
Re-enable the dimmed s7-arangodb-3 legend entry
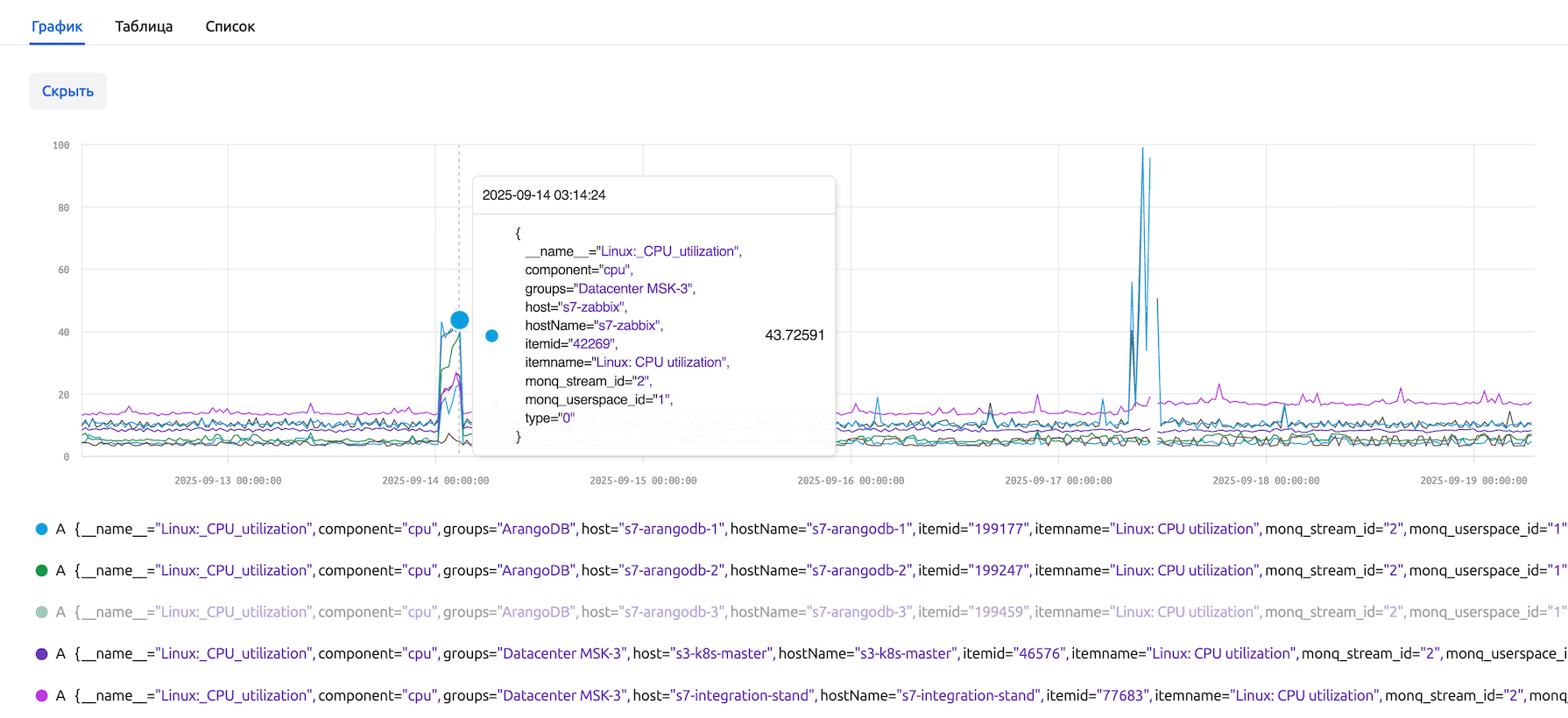(x=526, y=612)
